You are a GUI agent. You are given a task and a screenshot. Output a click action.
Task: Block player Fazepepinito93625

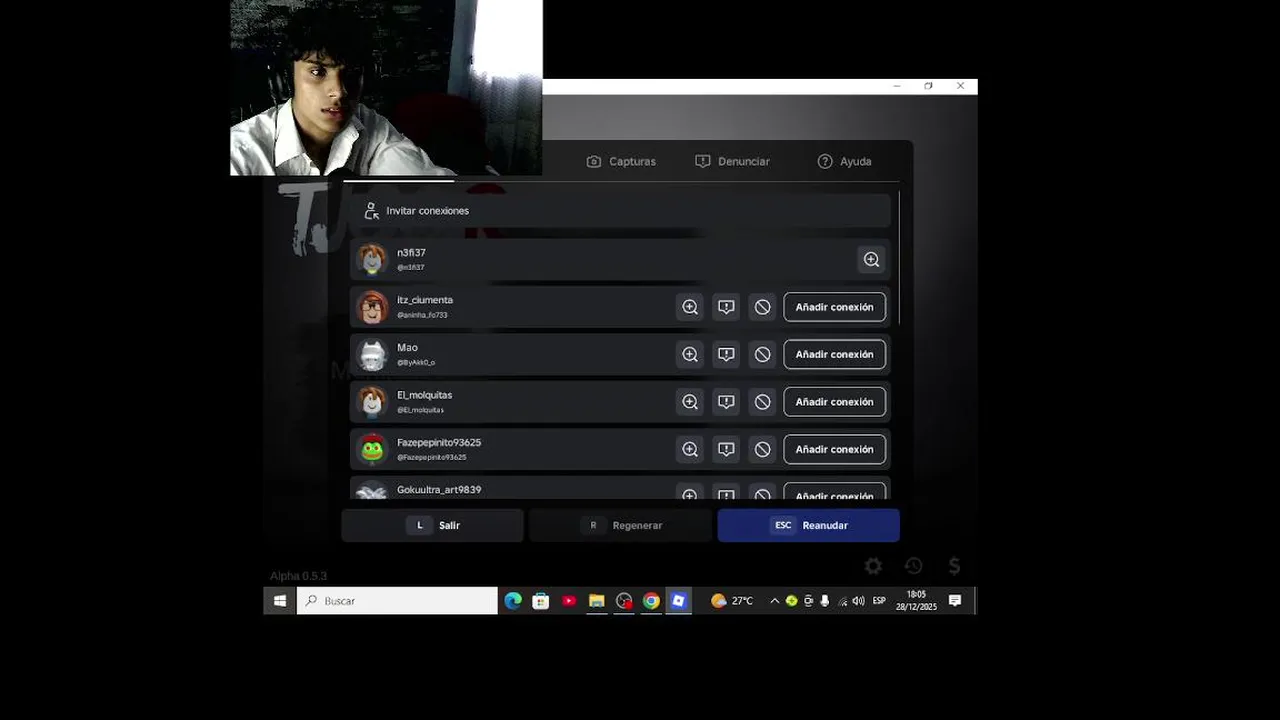click(762, 449)
